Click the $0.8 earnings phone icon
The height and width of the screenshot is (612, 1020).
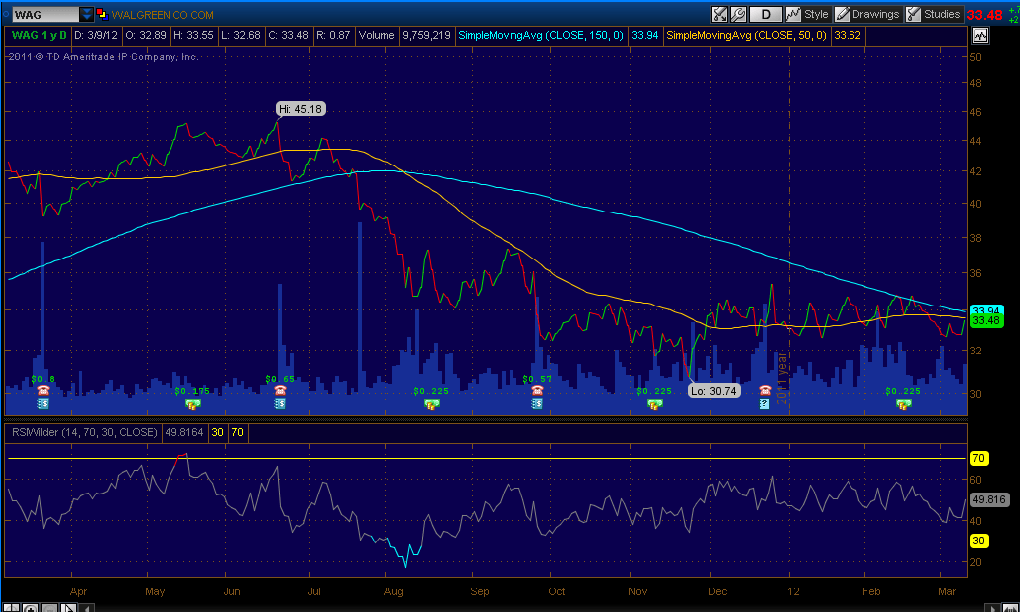tap(43, 390)
